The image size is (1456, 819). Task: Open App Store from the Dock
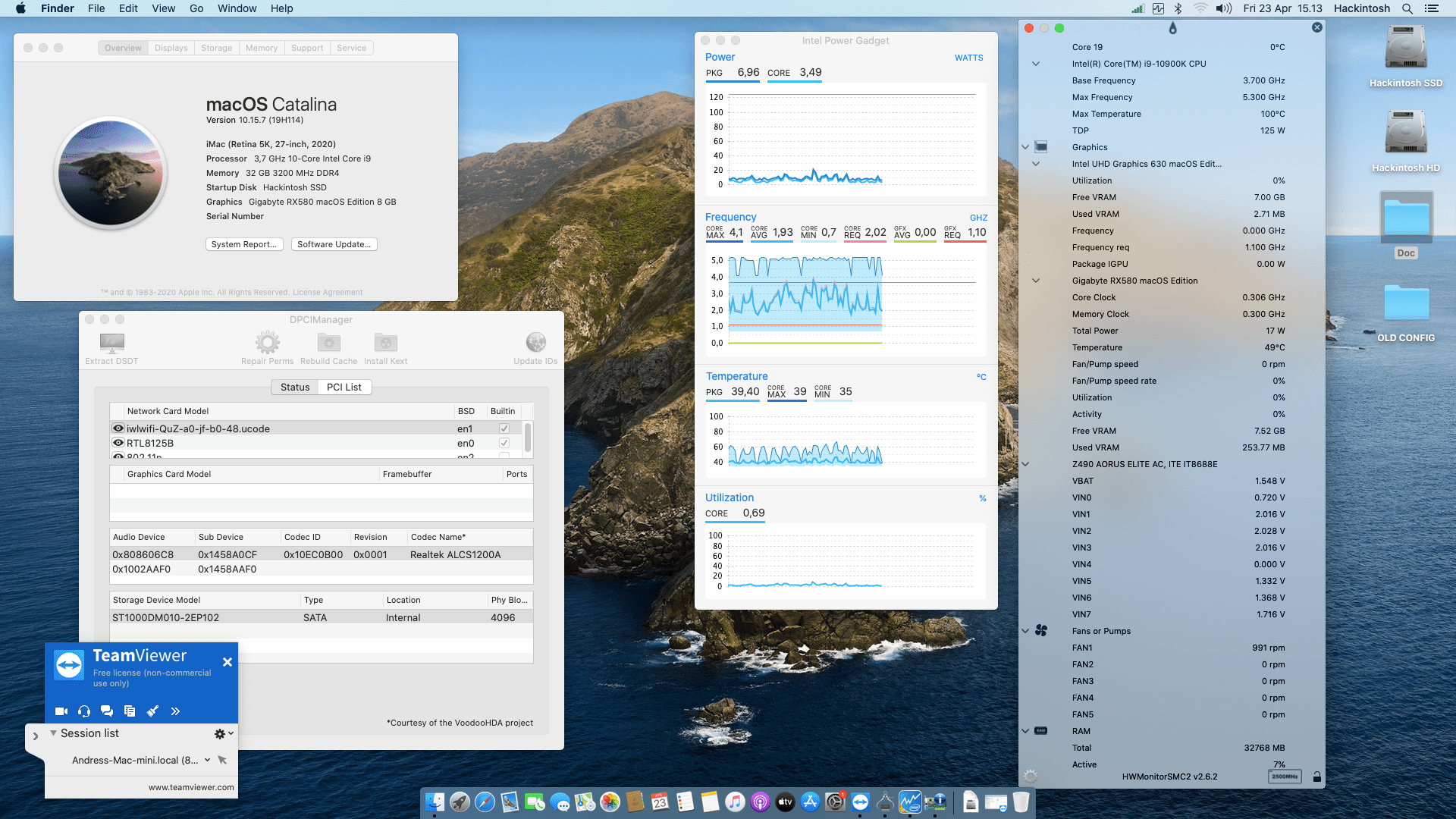tap(810, 802)
